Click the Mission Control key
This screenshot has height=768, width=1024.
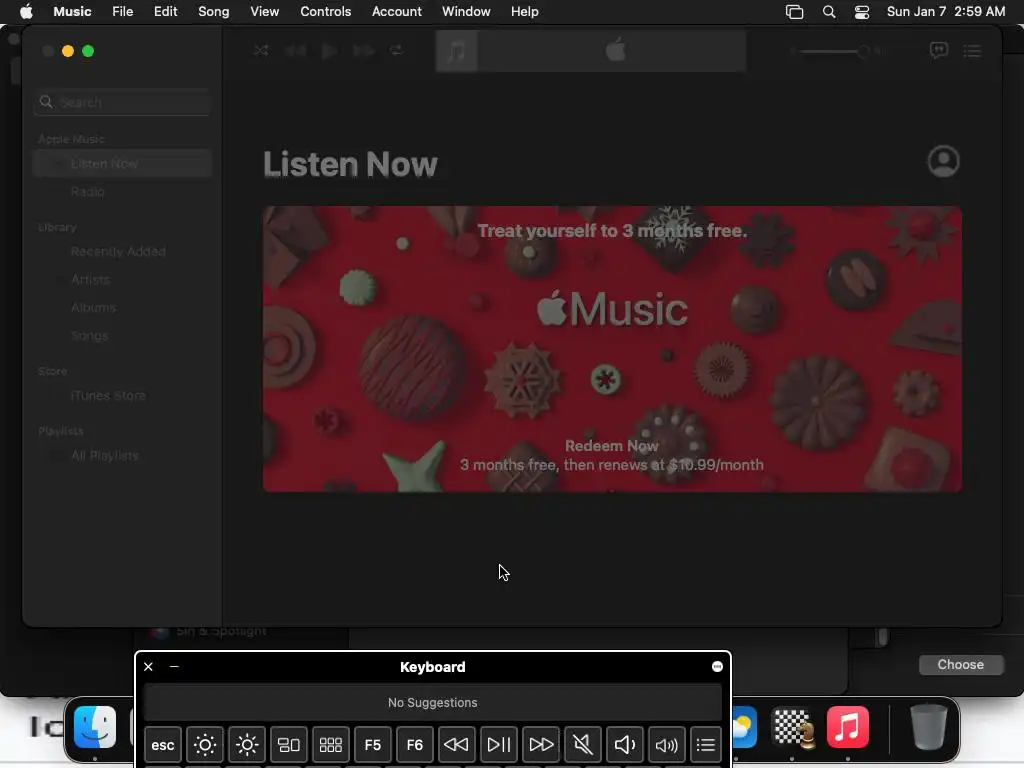click(289, 744)
